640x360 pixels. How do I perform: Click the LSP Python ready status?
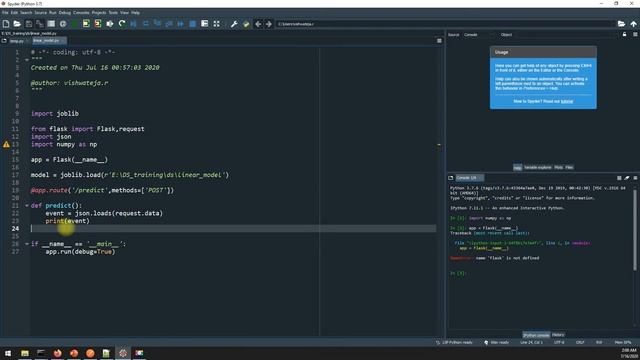click(454, 342)
